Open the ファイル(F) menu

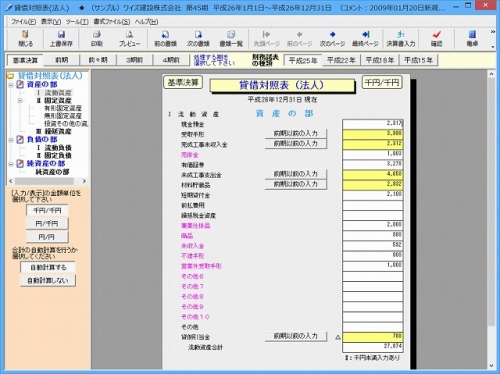(24, 22)
